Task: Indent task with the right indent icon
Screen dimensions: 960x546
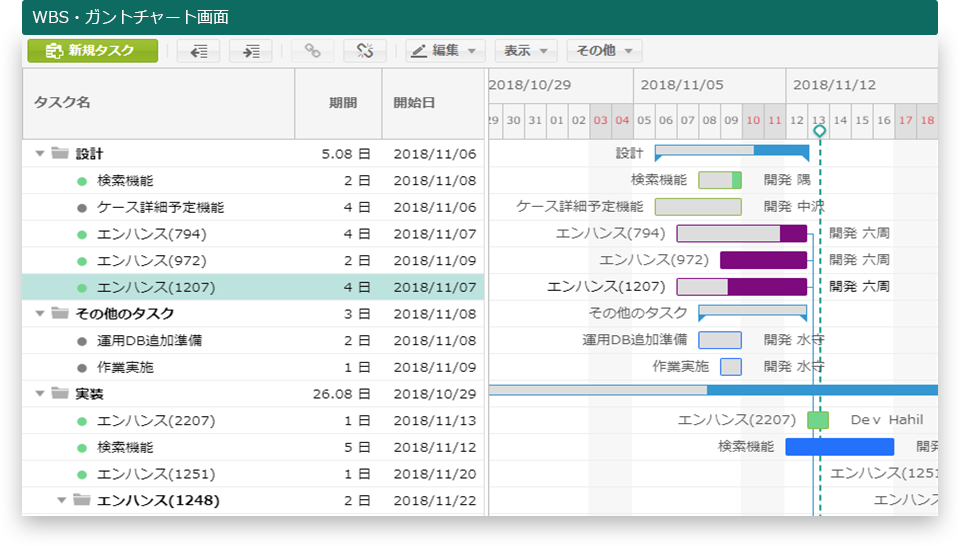Action: [x=250, y=51]
